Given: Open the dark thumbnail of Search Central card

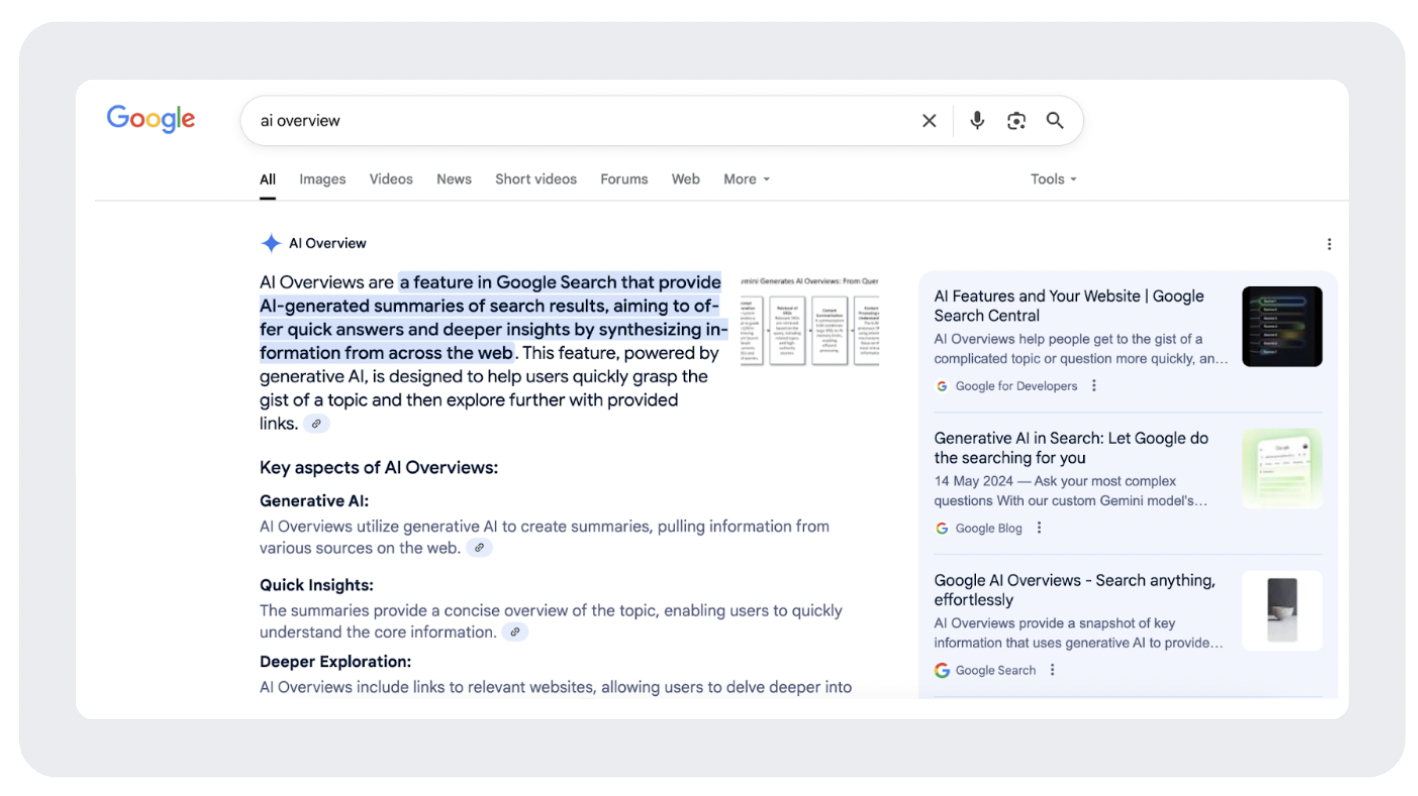Looking at the screenshot, I should coord(1282,327).
